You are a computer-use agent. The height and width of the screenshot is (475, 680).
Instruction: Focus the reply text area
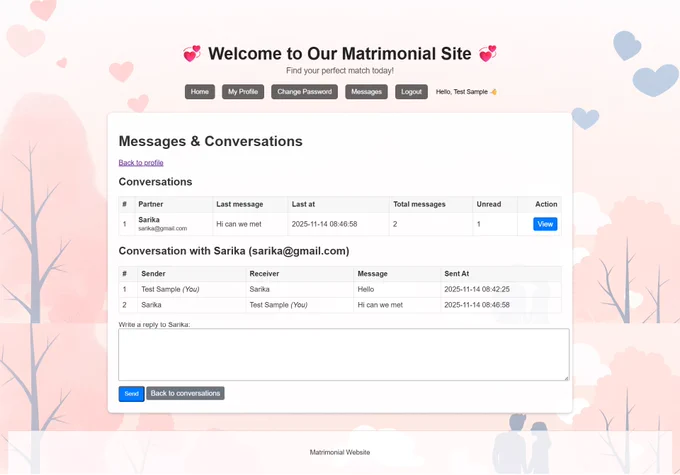pos(343,354)
